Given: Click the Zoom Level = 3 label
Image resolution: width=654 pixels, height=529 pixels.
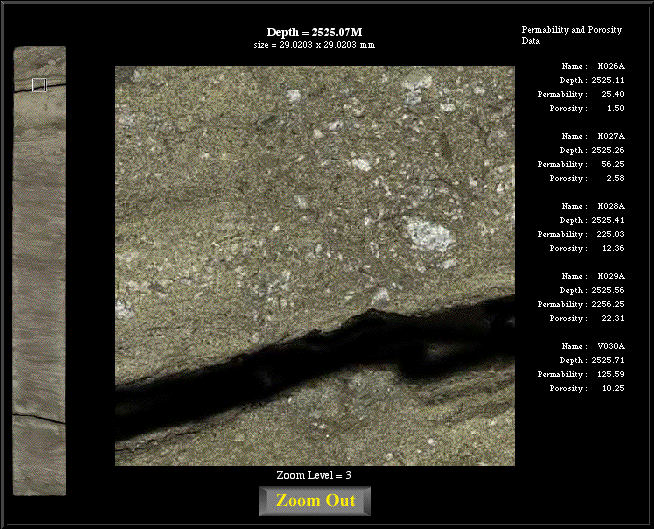Looking at the screenshot, I should tap(314, 475).
